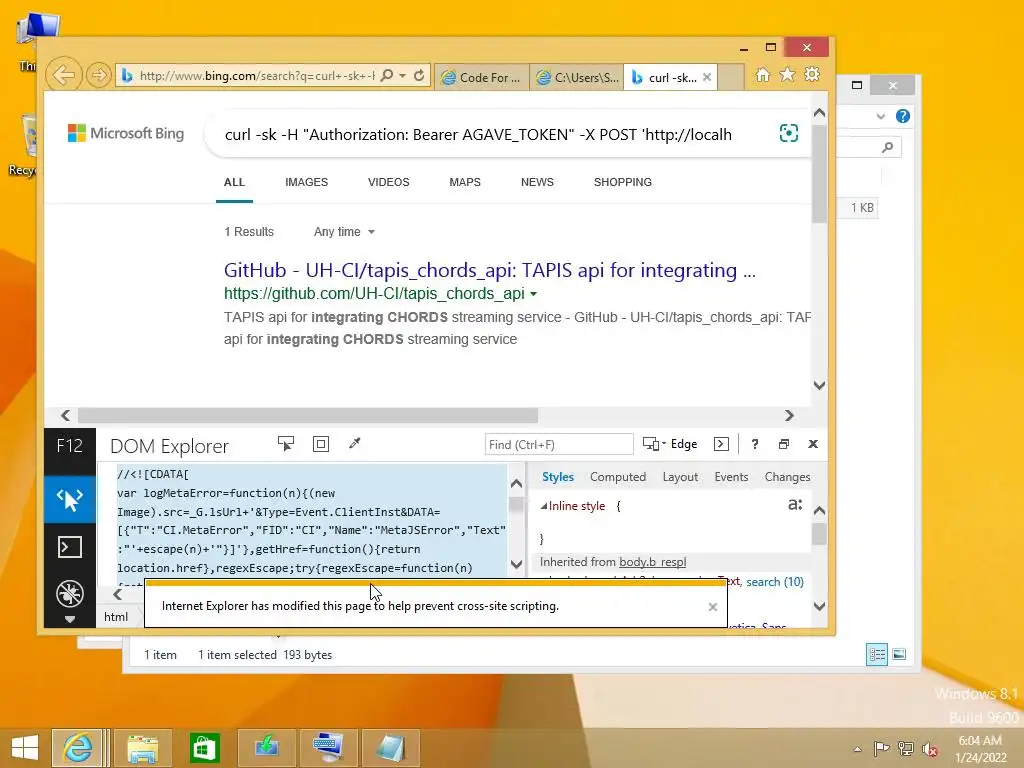Click the Microsoft Bing logo
This screenshot has height=768, width=1024.
tap(126, 133)
